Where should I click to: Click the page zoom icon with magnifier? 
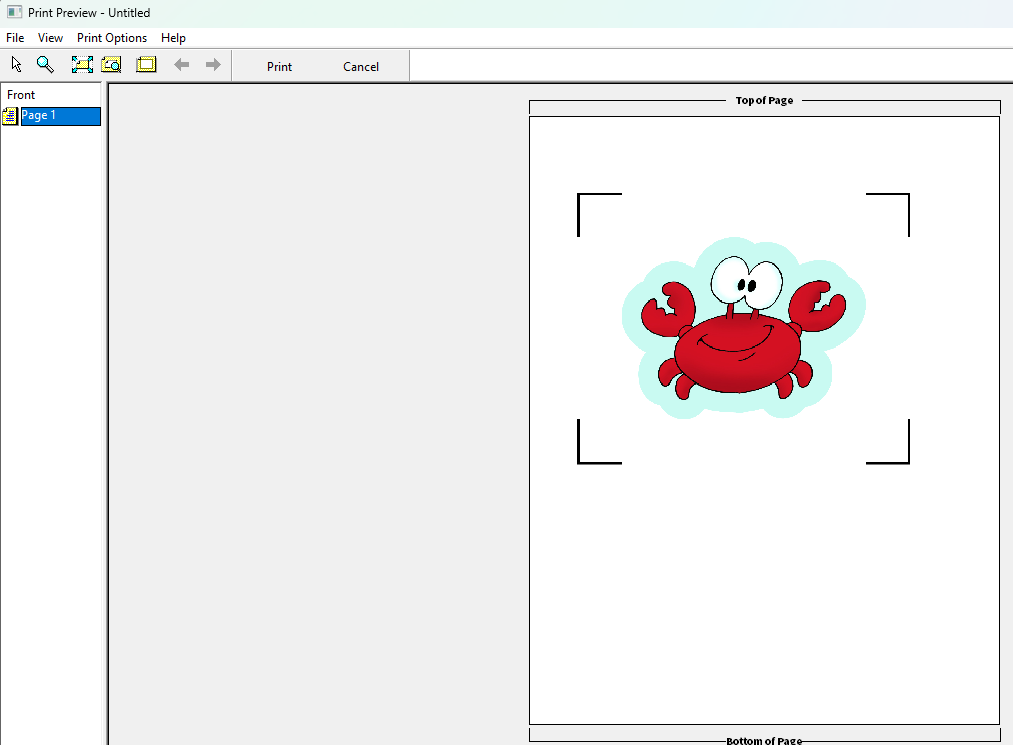click(x=111, y=65)
